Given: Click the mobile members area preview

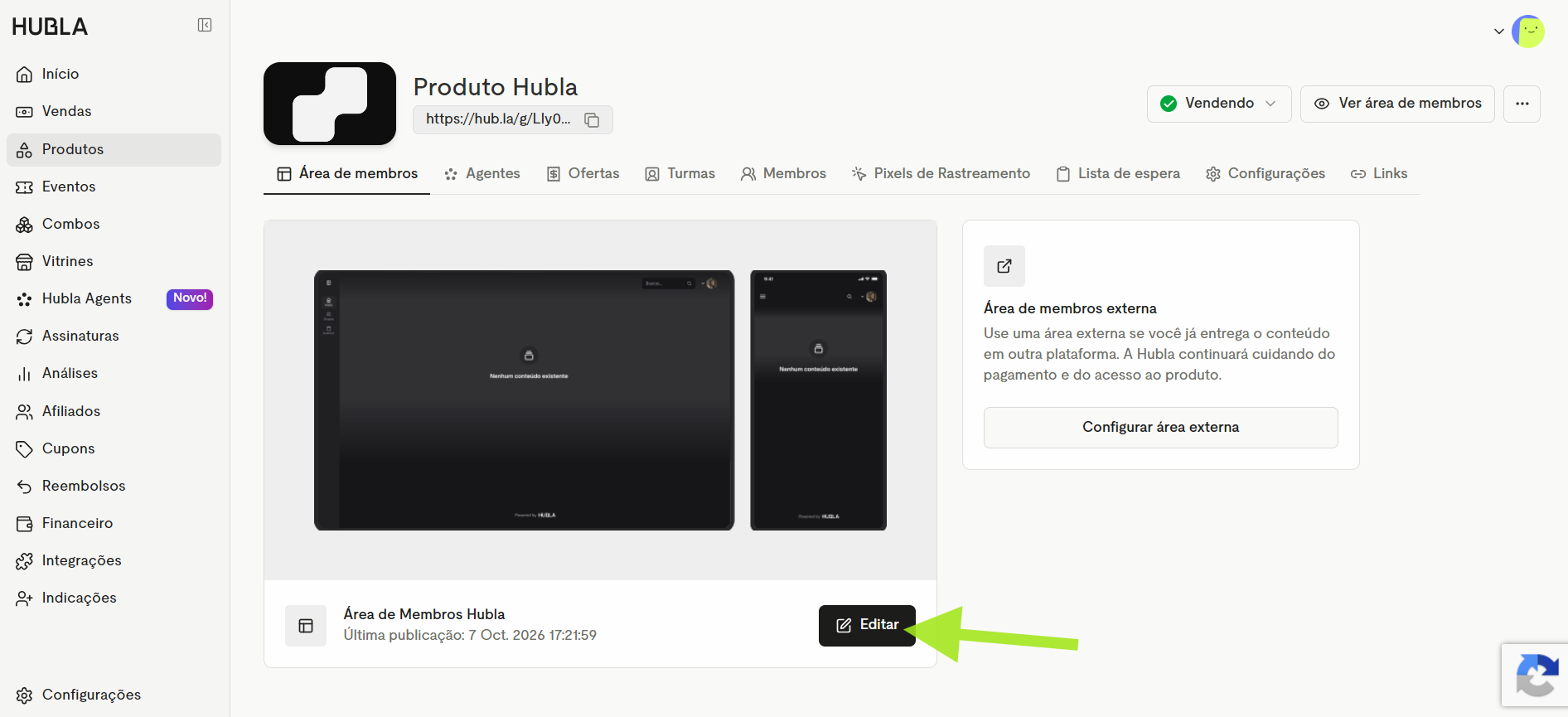Looking at the screenshot, I should [818, 400].
